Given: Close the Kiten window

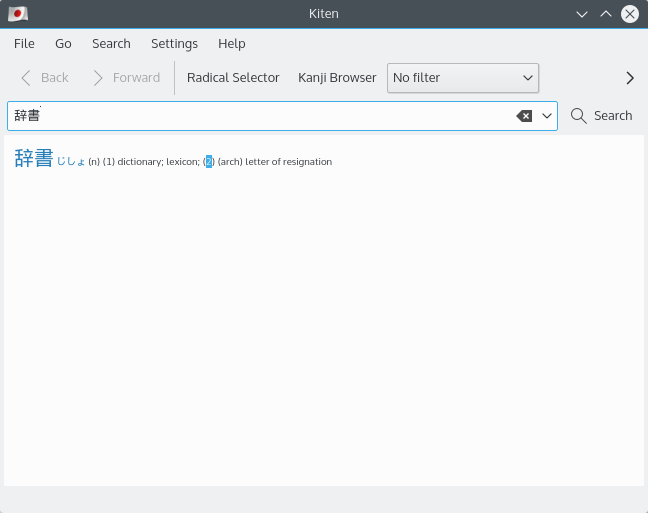Looking at the screenshot, I should [630, 14].
